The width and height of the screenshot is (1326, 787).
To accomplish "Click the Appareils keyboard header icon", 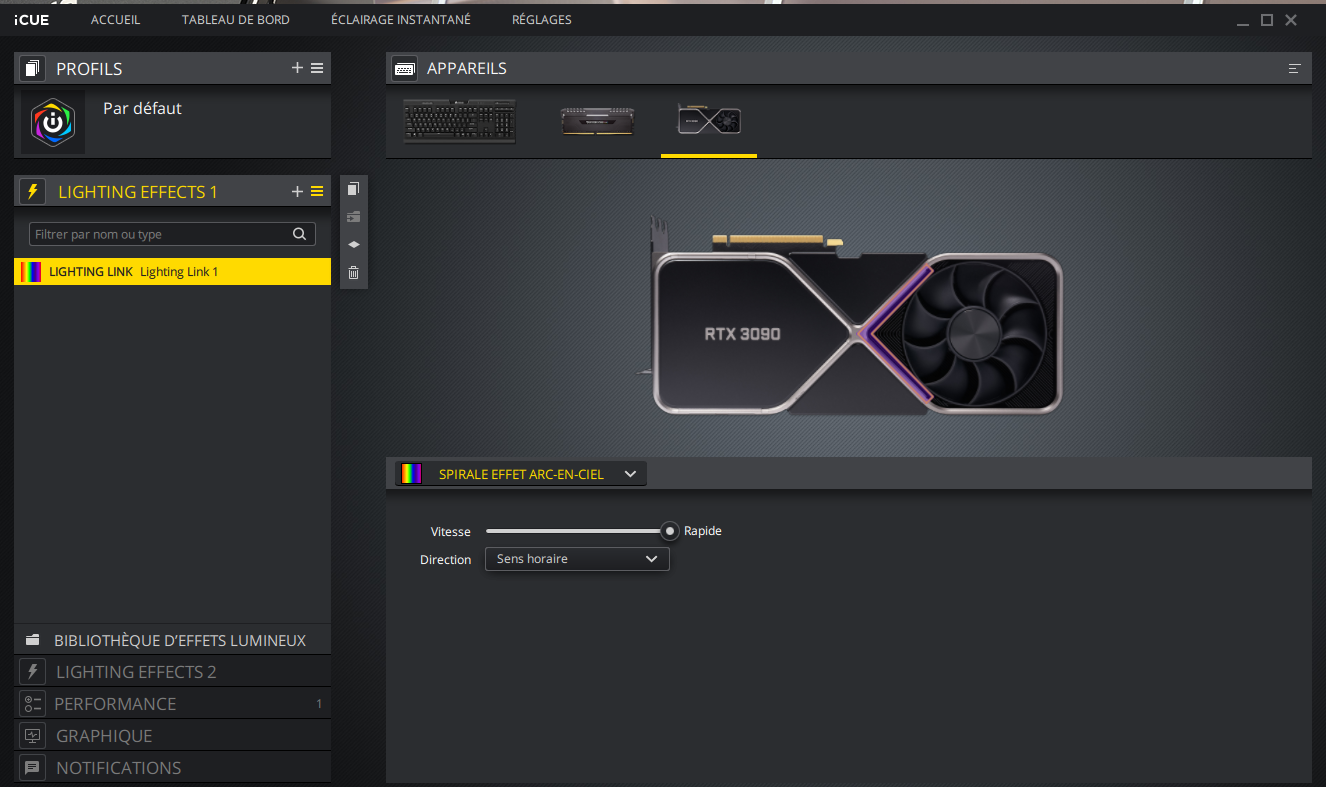I will (405, 68).
